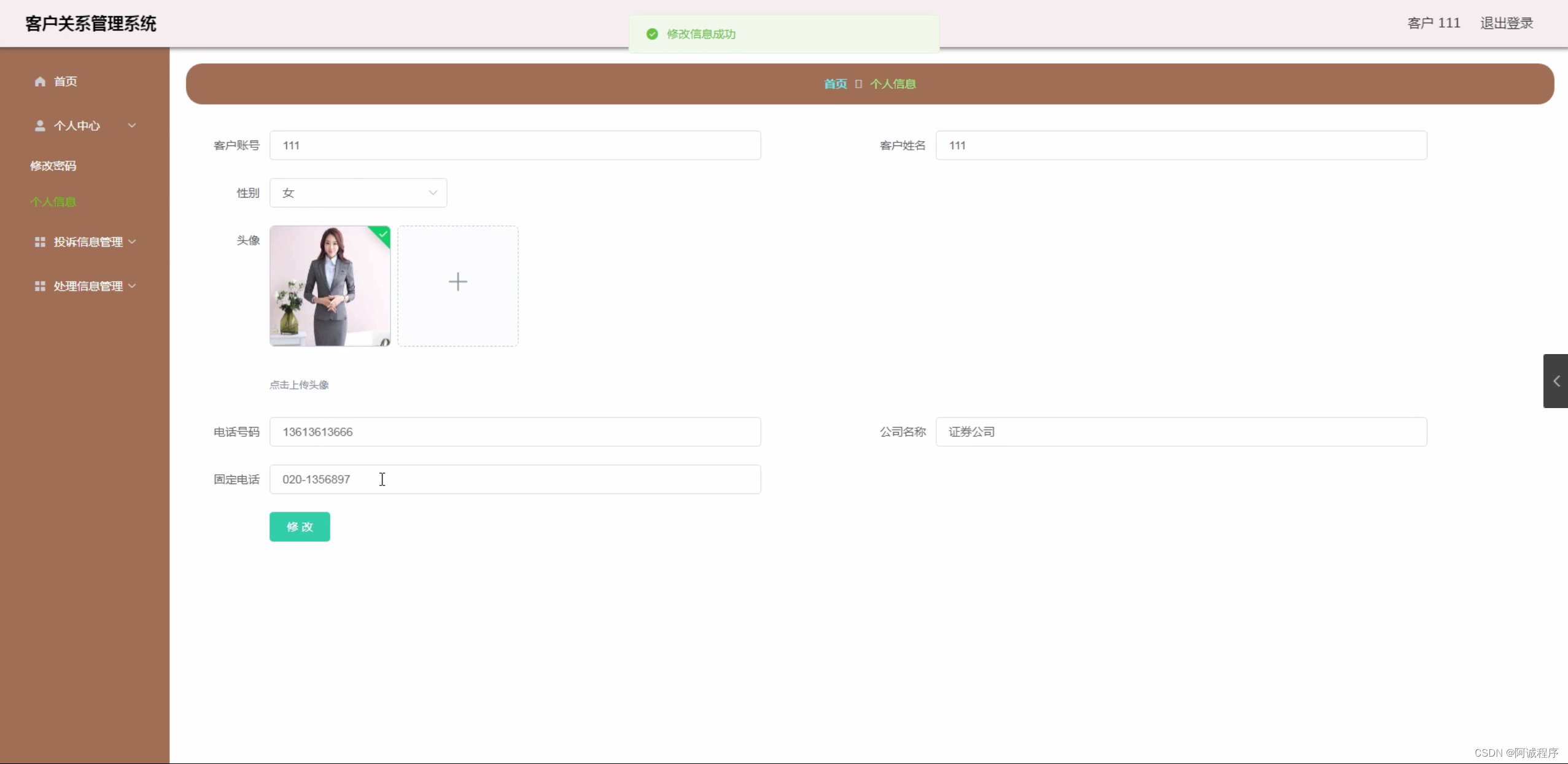The height and width of the screenshot is (764, 1568).
Task: Click the collapse arrow on right screen edge
Action: [1556, 381]
